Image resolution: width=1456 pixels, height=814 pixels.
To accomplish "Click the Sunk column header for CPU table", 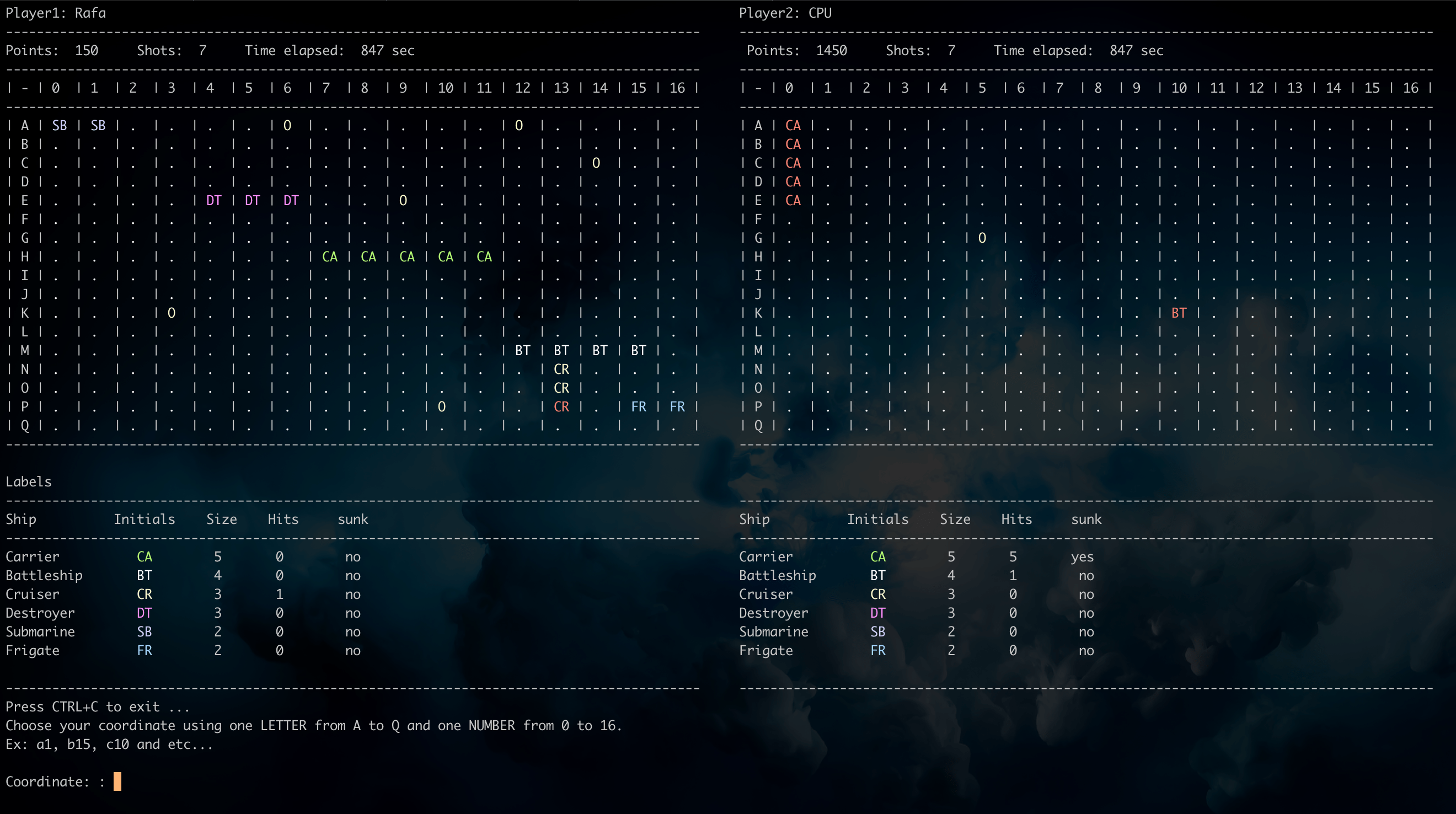I will coord(1086,519).
